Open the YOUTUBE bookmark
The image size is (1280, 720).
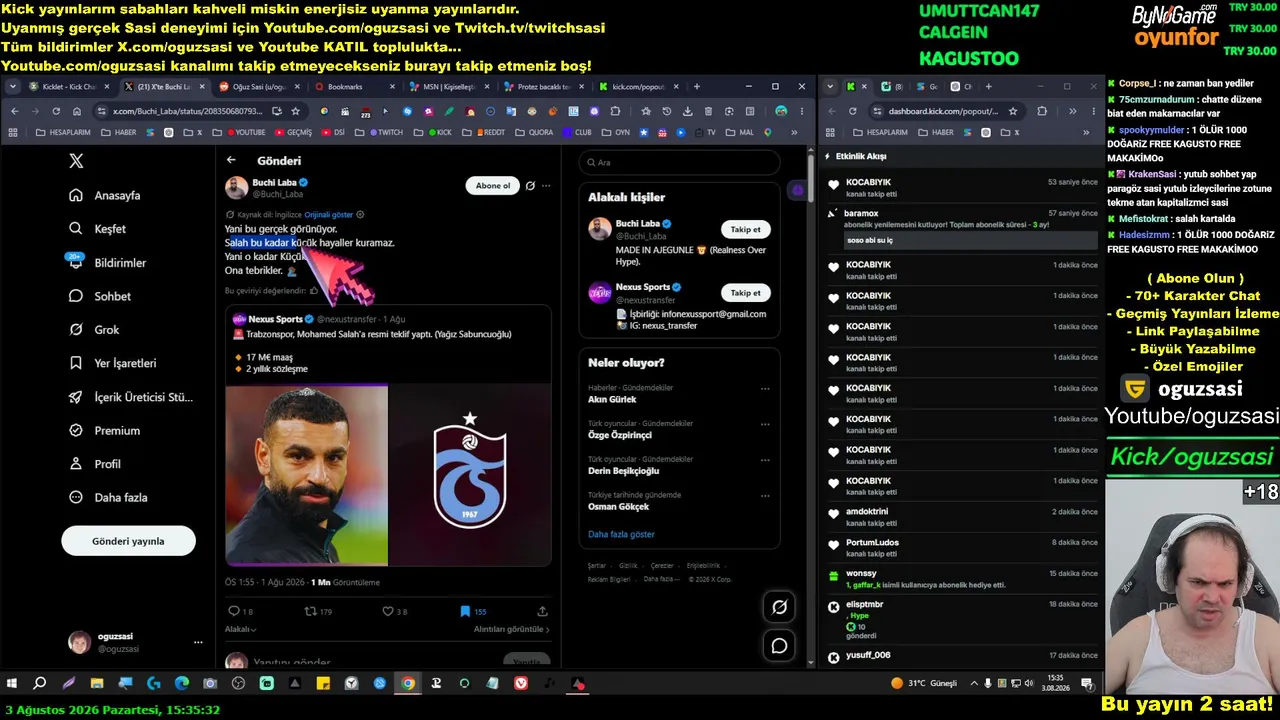[246, 132]
